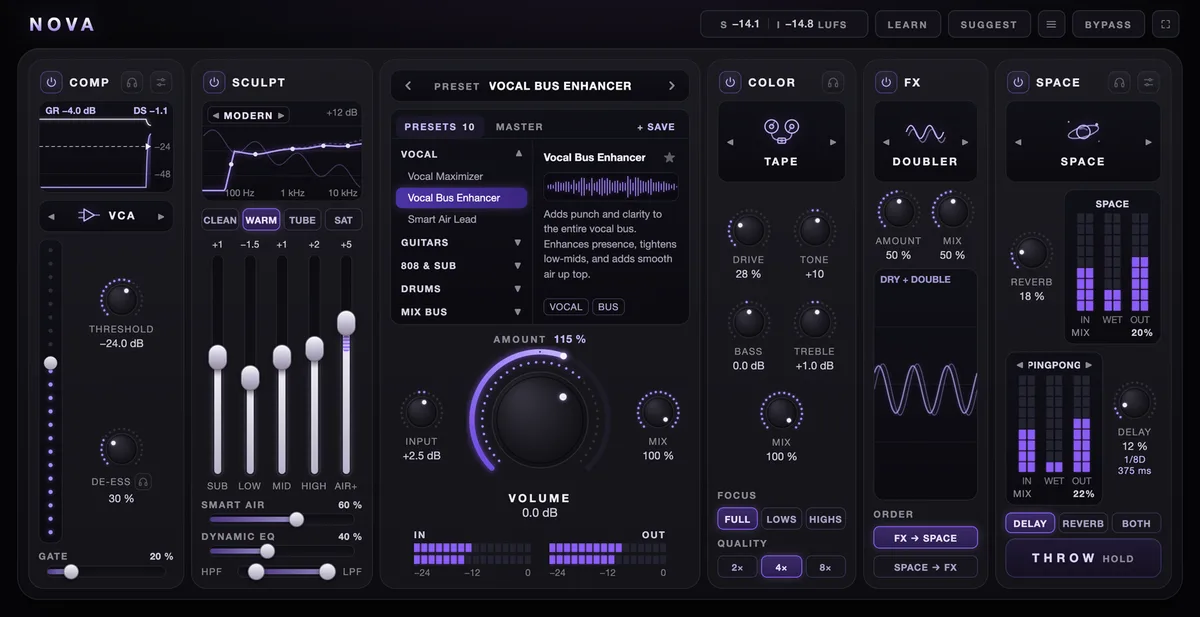Open the hamburger menu in top bar
Screen dimensions: 1200x617
(x=1050, y=24)
